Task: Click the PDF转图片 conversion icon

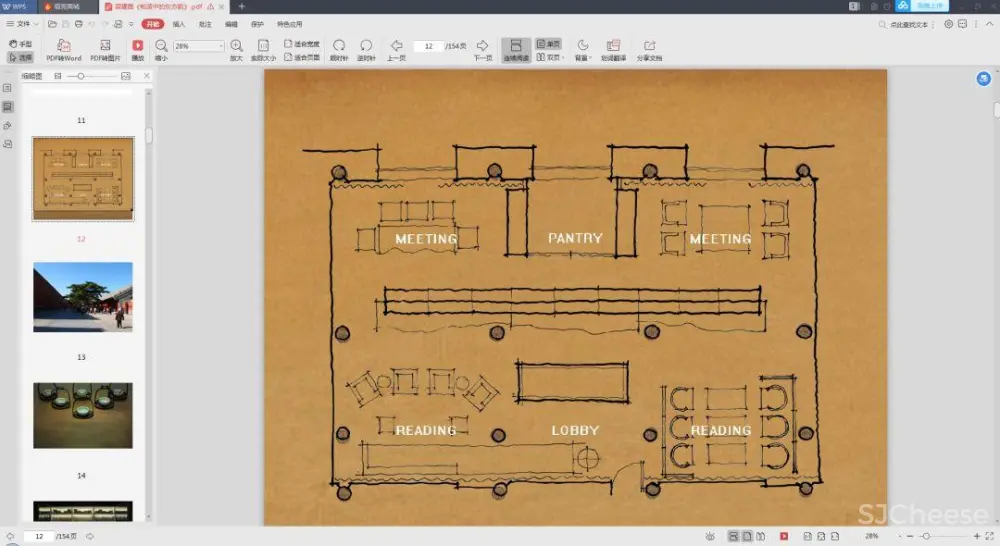Action: coord(105,46)
